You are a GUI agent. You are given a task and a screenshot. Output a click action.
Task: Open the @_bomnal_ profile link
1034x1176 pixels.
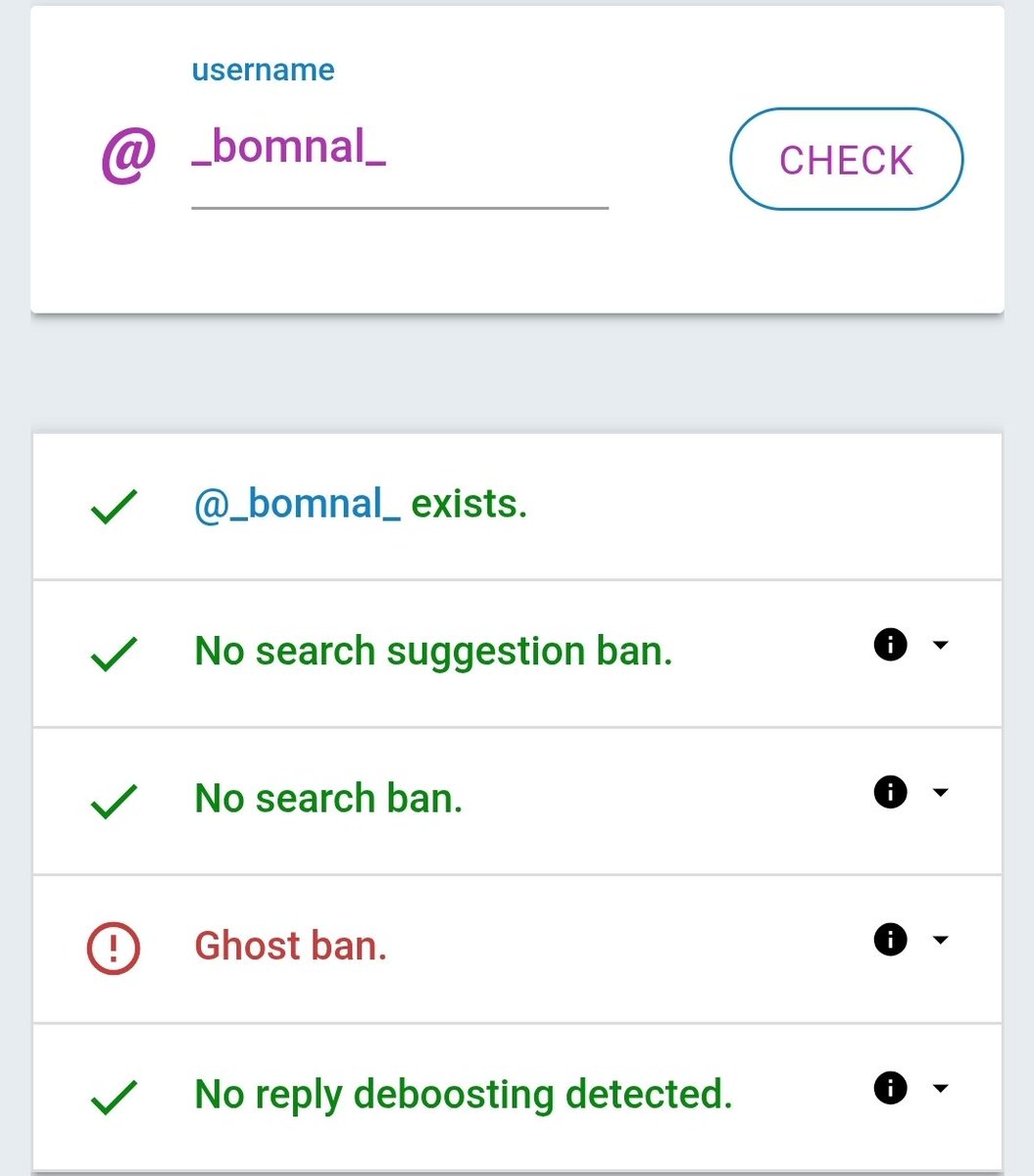(x=297, y=504)
